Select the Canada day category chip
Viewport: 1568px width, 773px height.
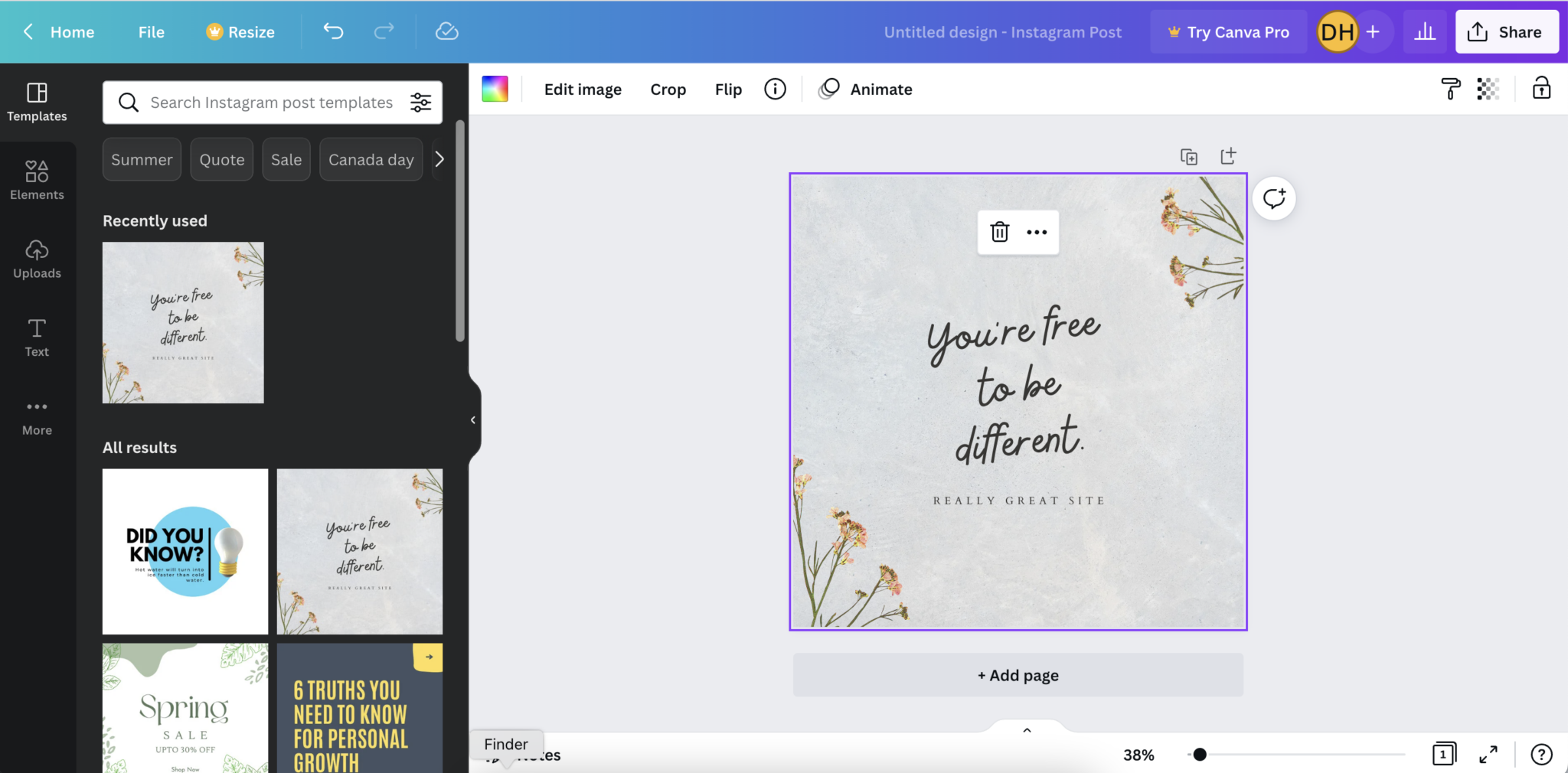[x=371, y=159]
